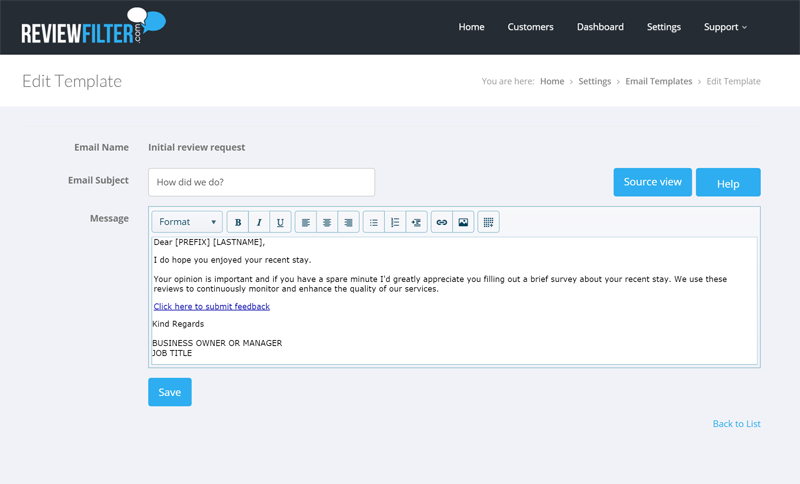The image size is (800, 484).
Task: Click the ReviewFilter logo
Action: (x=93, y=26)
